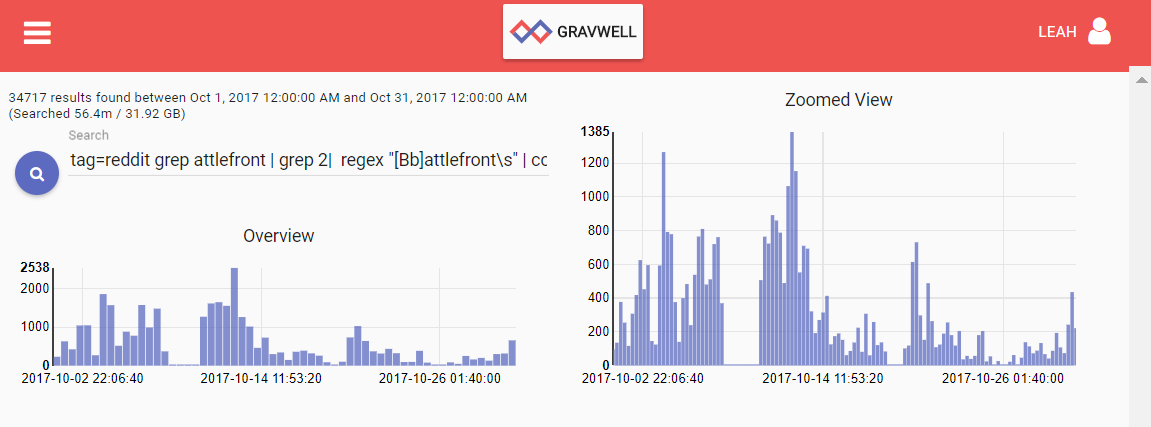Focus the Search query input field

[x=308, y=160]
